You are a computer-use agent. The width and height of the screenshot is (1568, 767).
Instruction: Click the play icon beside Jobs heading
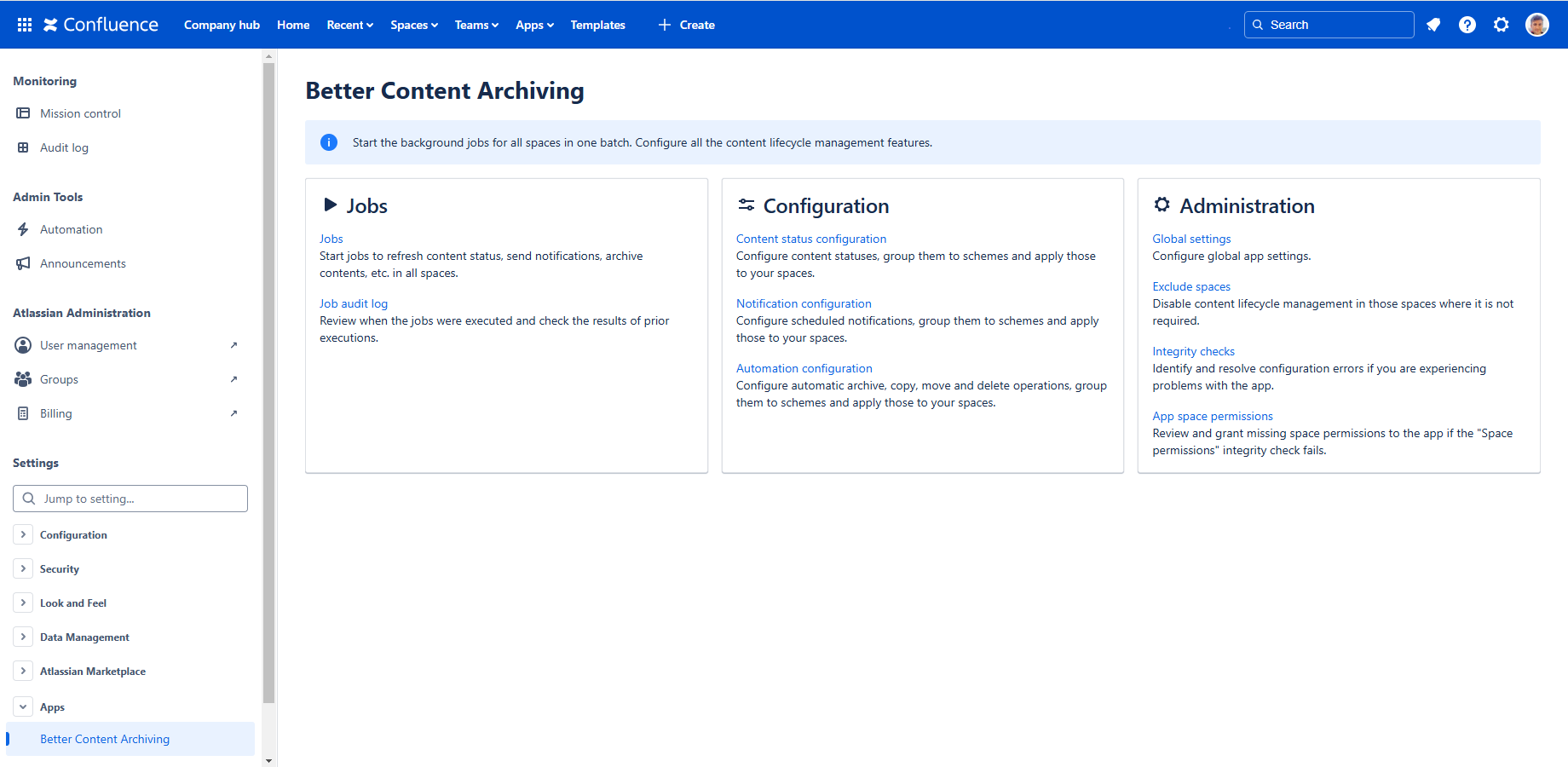click(x=331, y=205)
